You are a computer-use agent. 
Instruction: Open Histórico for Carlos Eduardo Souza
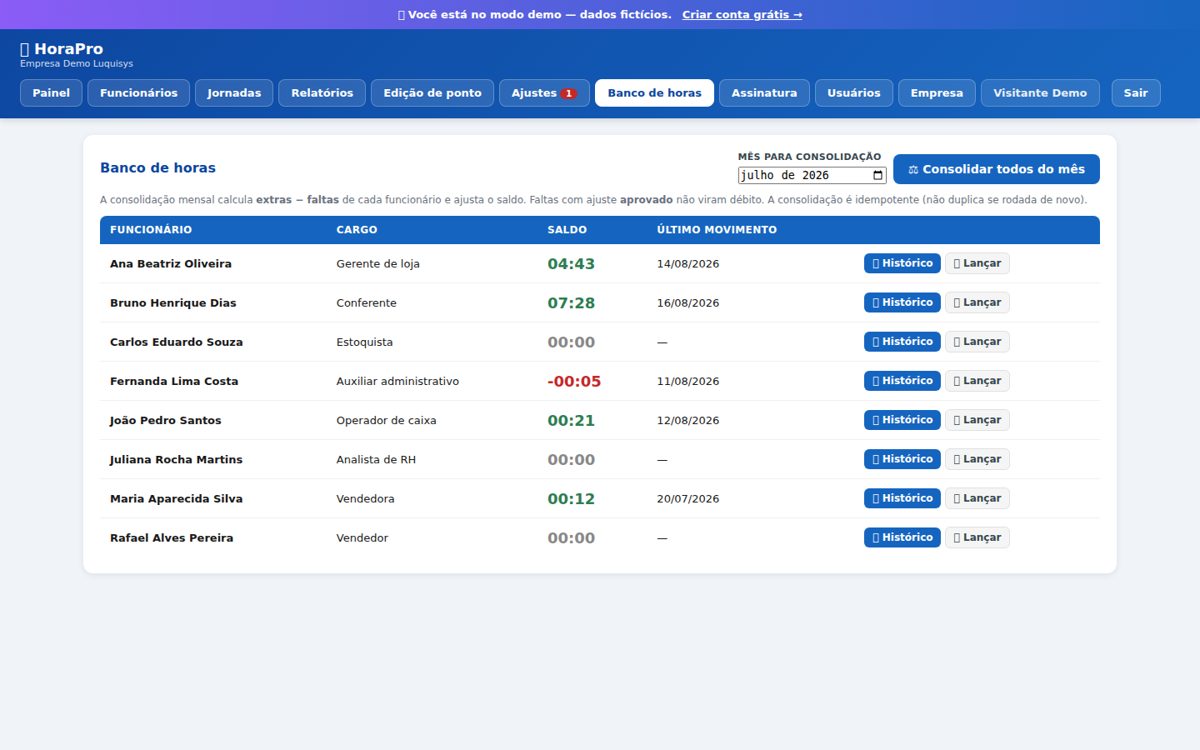click(x=902, y=341)
